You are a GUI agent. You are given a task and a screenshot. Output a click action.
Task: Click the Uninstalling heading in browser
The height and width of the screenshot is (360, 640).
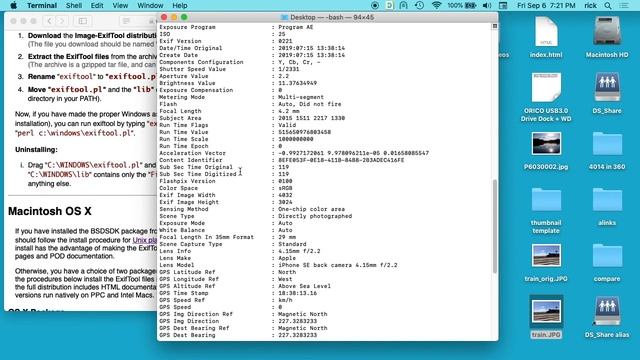coord(36,149)
